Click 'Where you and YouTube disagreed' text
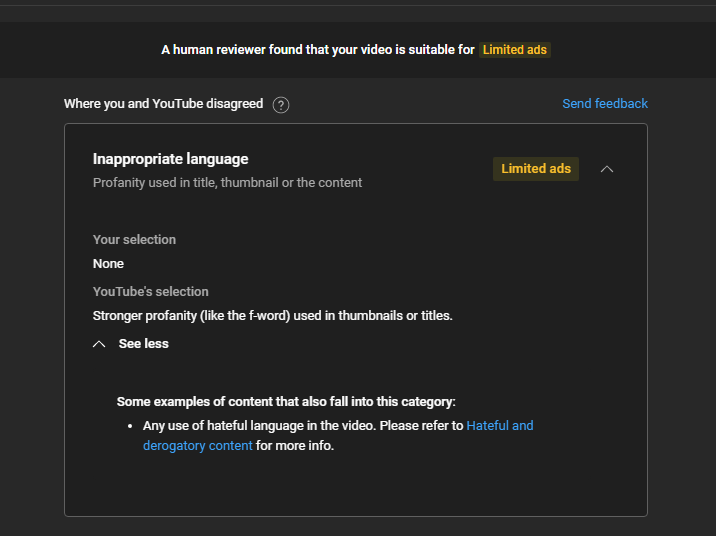Viewport: 716px width, 536px height. (x=163, y=104)
